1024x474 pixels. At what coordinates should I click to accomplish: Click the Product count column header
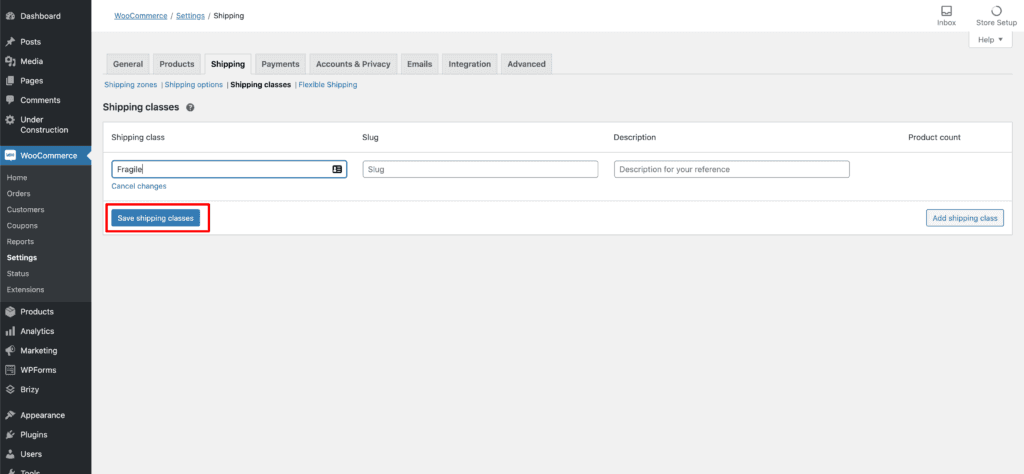coord(934,138)
